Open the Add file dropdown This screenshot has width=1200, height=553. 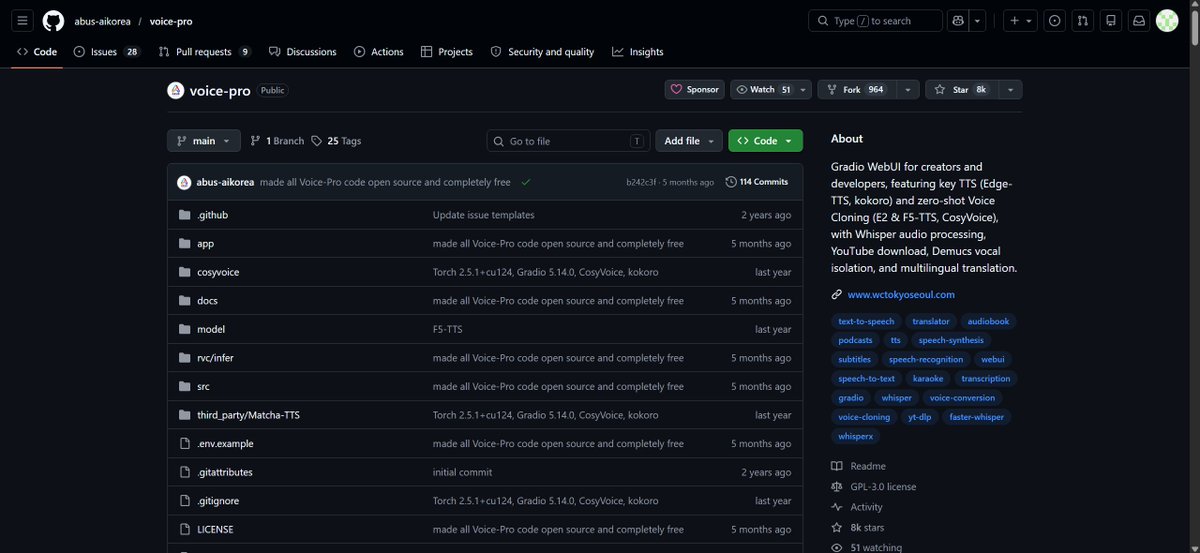tap(688, 141)
